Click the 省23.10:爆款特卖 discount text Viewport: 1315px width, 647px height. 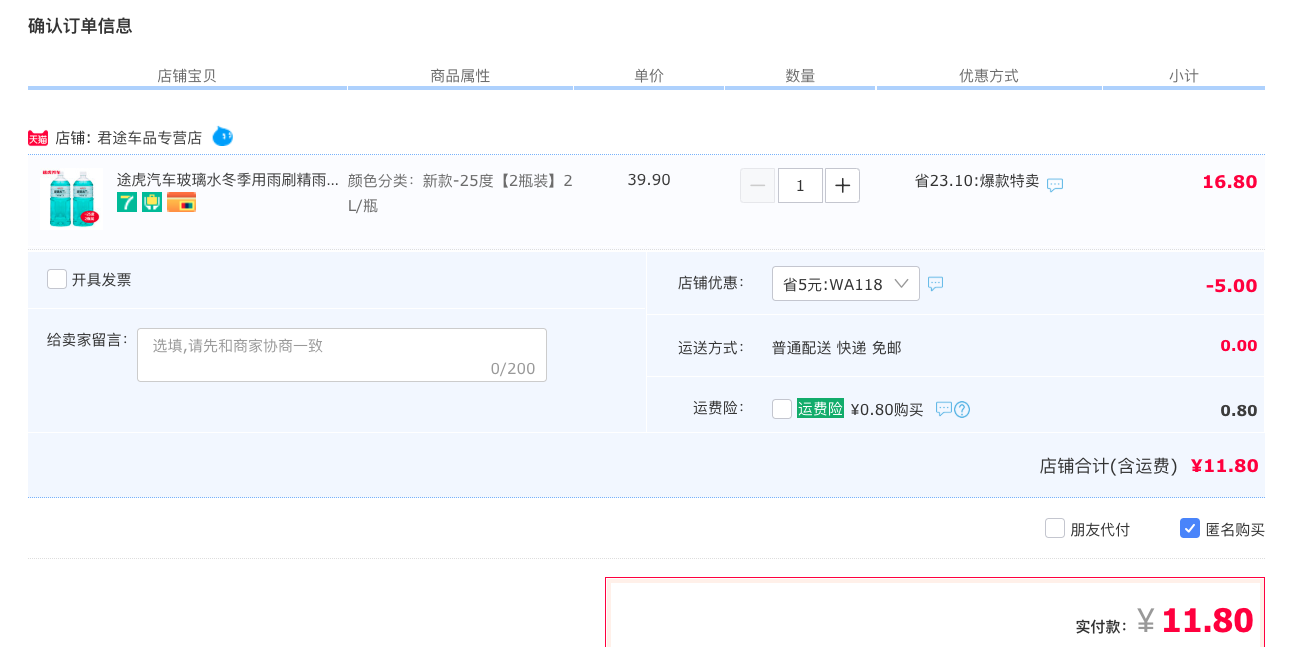[977, 181]
